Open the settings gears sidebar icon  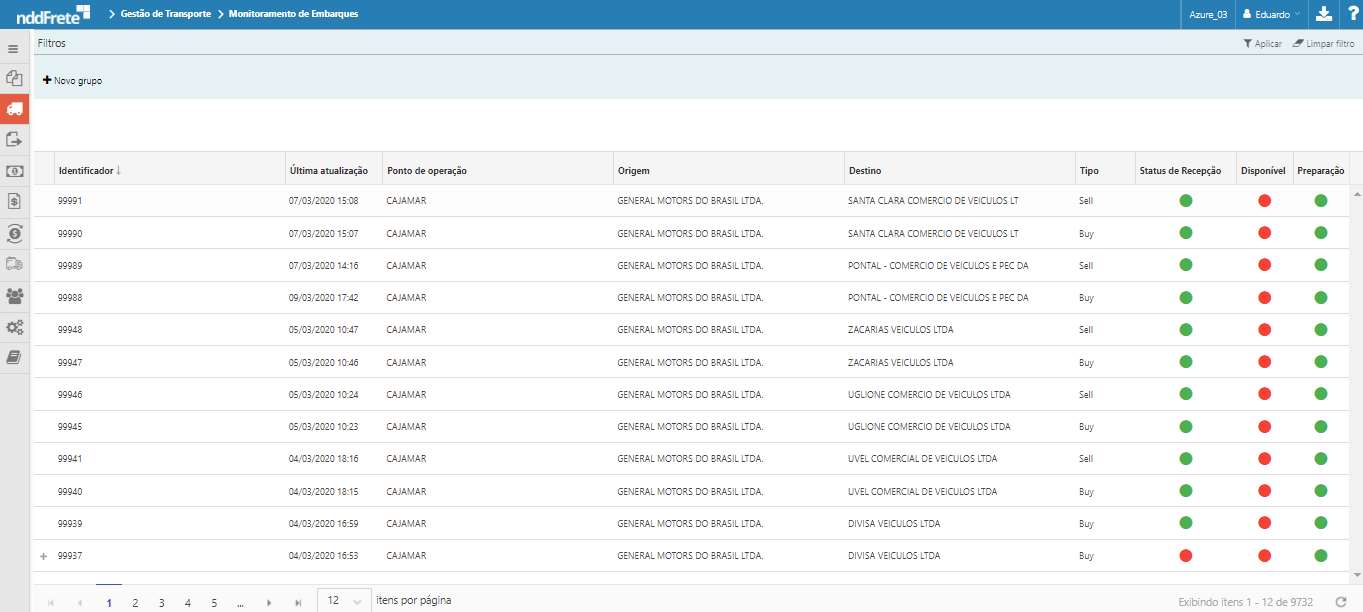pos(14,327)
